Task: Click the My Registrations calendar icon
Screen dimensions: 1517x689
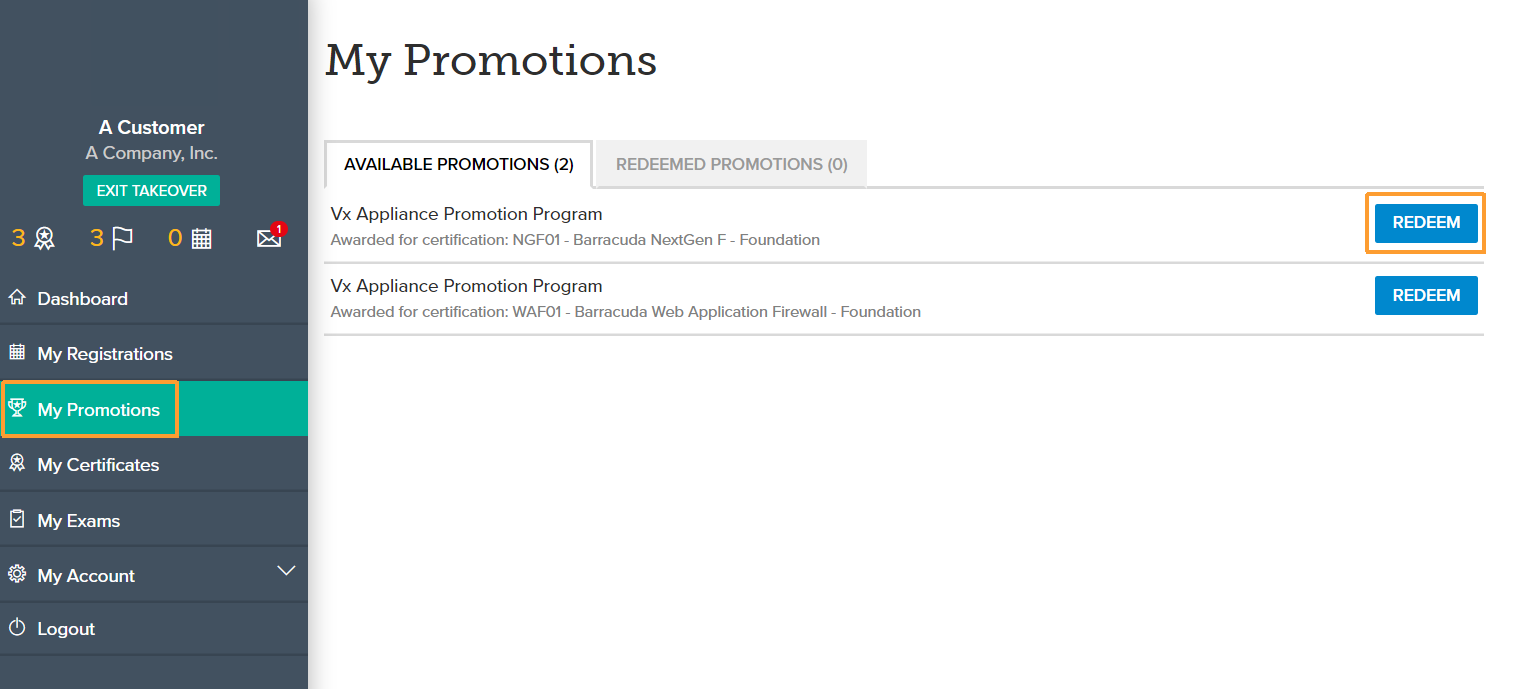Action: point(17,352)
